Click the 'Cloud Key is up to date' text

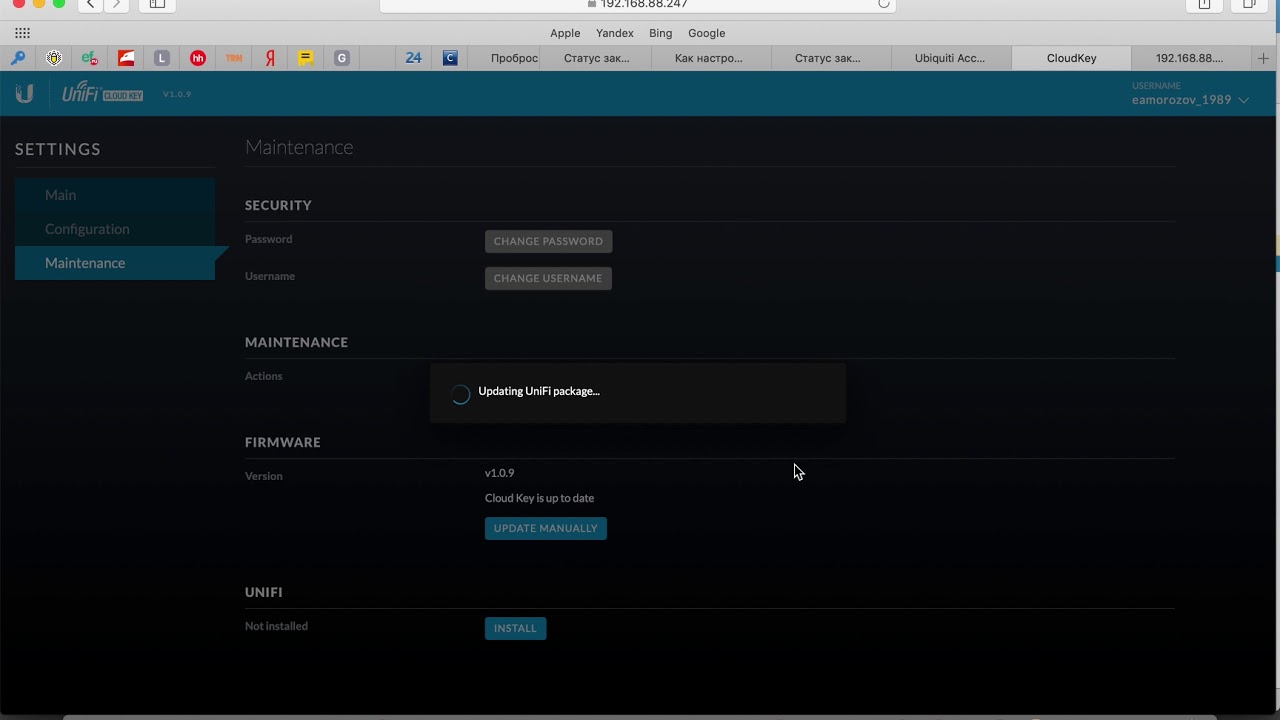(x=539, y=498)
